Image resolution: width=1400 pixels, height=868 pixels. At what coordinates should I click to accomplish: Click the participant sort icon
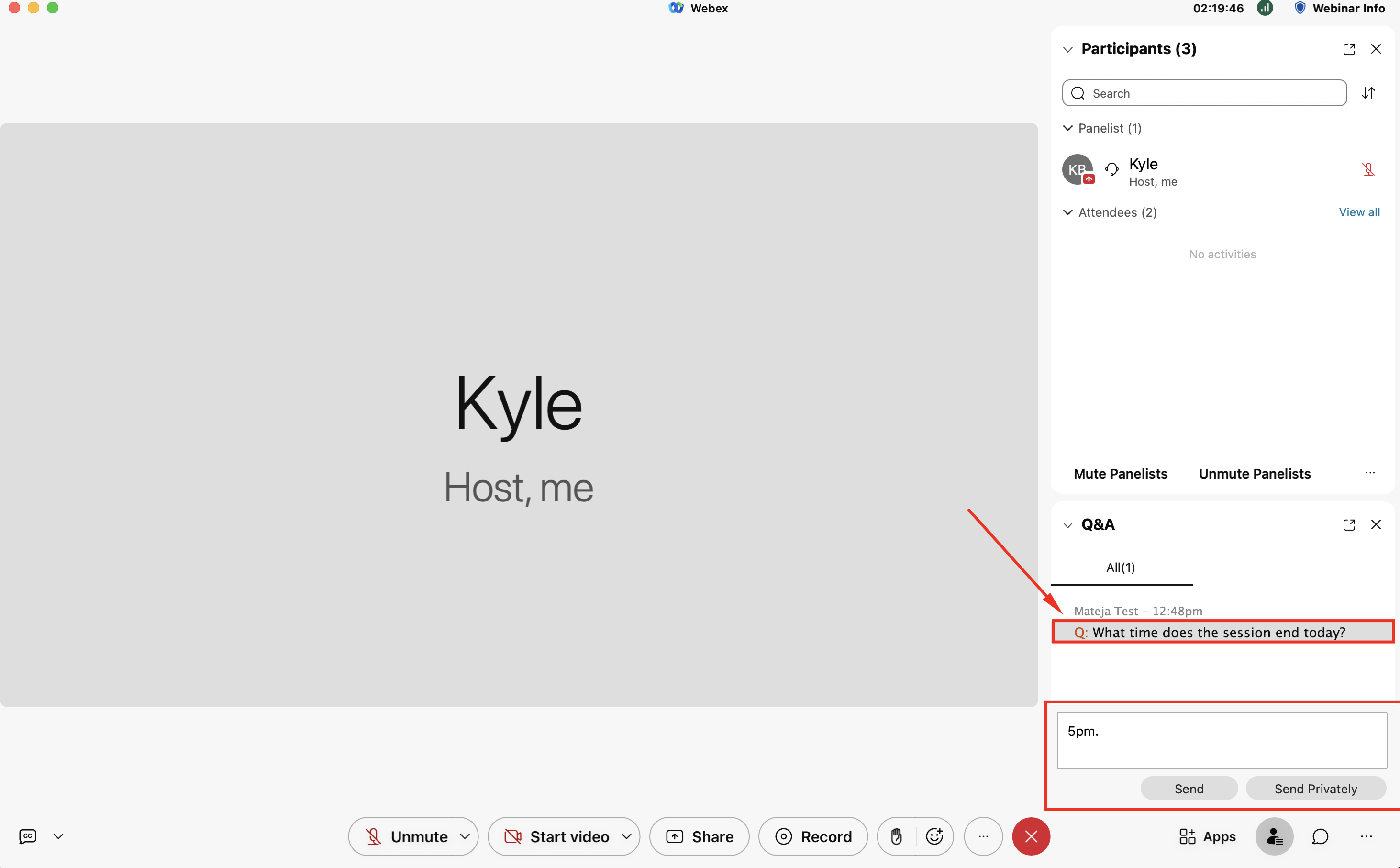click(1368, 93)
